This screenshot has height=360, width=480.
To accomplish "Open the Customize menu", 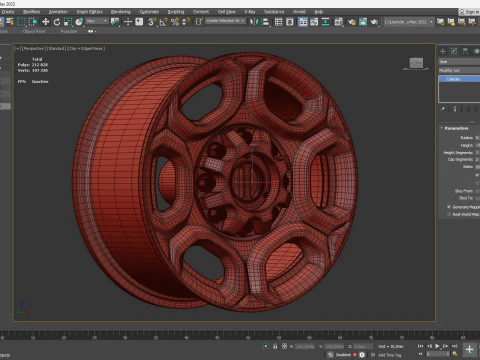I will pyautogui.click(x=149, y=12).
